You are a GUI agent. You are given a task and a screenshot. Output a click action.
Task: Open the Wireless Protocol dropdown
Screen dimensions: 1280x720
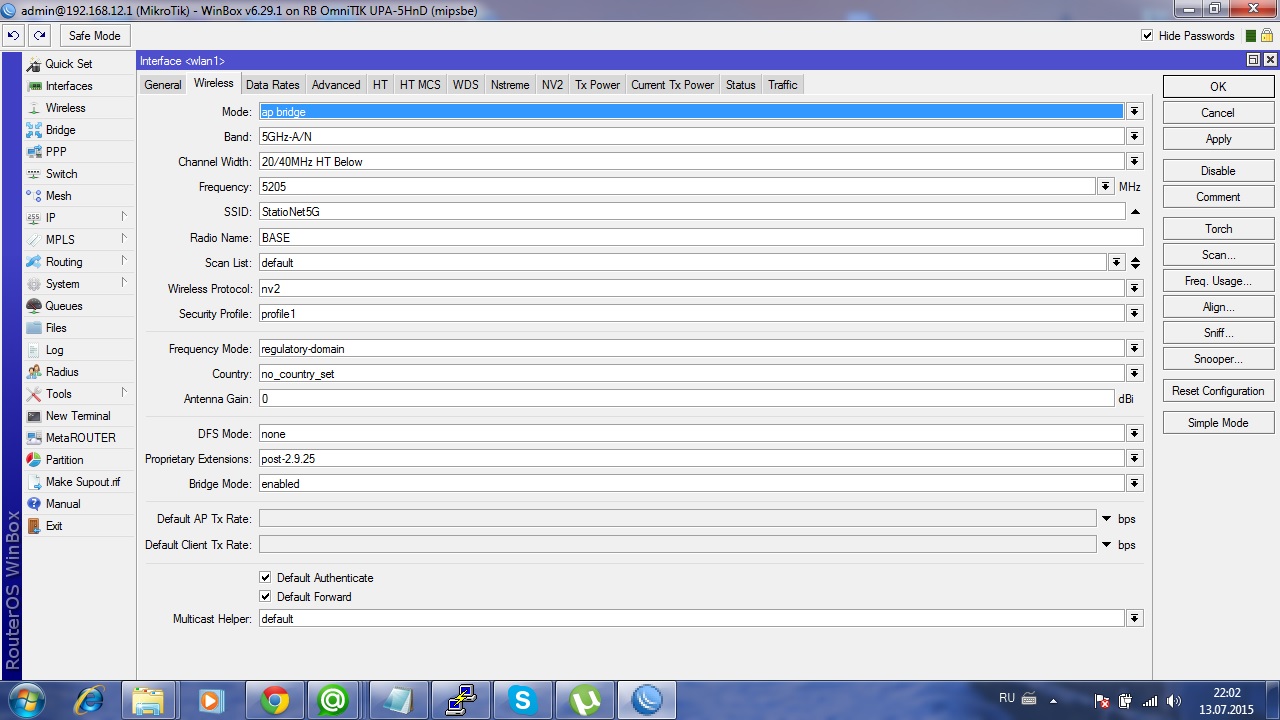tap(1134, 289)
